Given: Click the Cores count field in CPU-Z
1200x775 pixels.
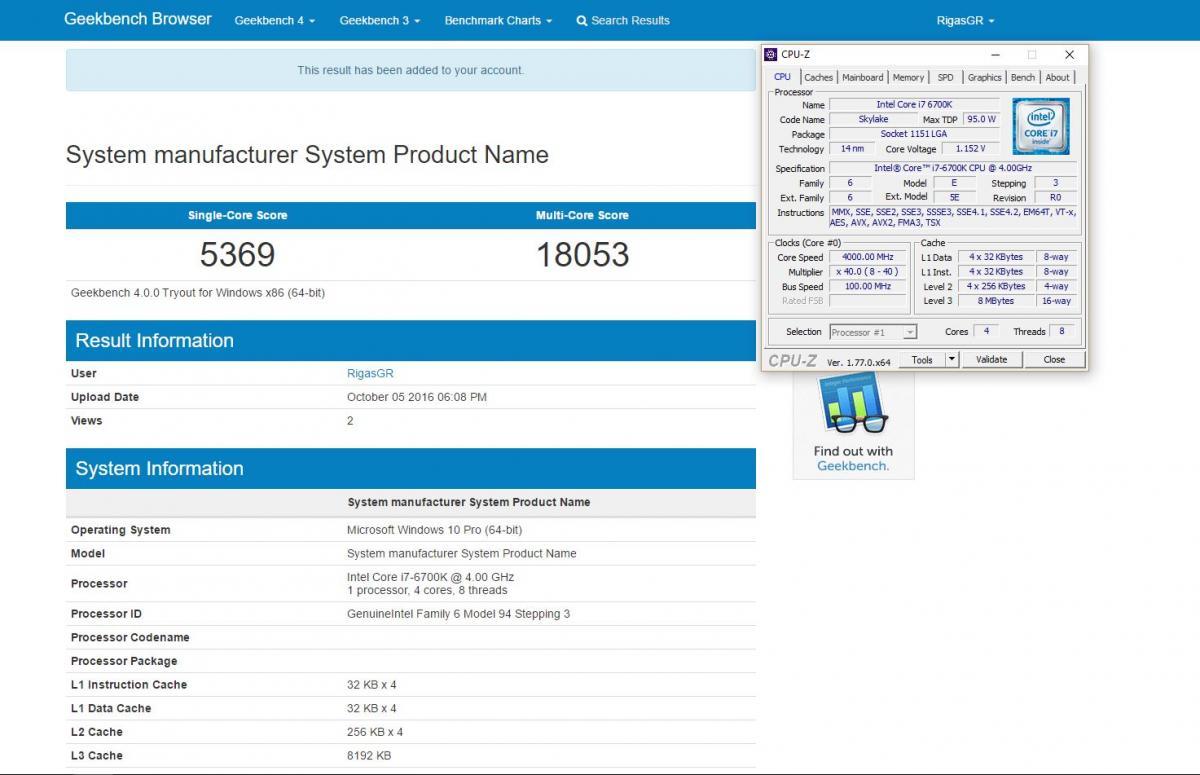Looking at the screenshot, I should (986, 331).
